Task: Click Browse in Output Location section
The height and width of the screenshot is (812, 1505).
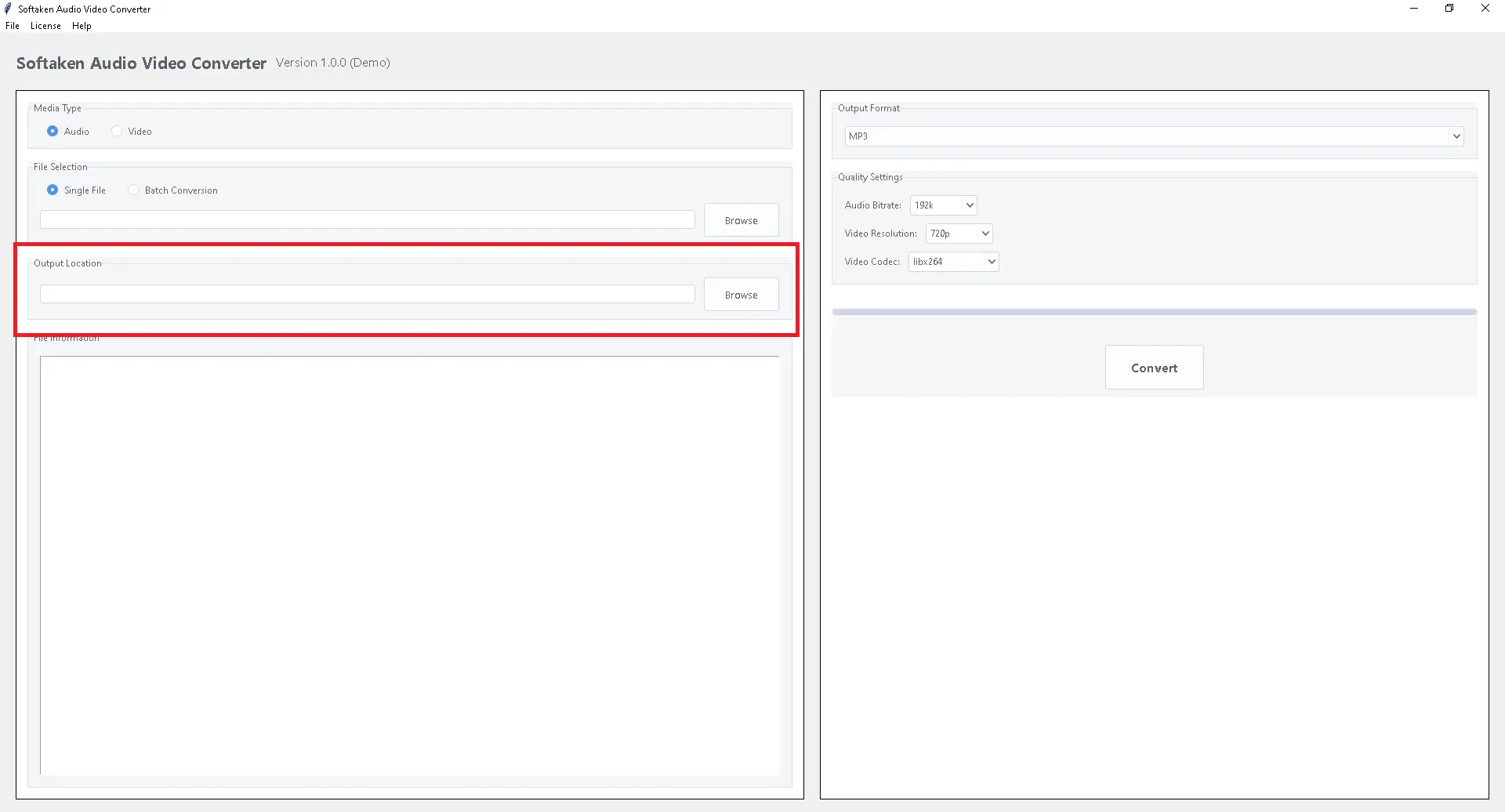Action: (x=741, y=295)
